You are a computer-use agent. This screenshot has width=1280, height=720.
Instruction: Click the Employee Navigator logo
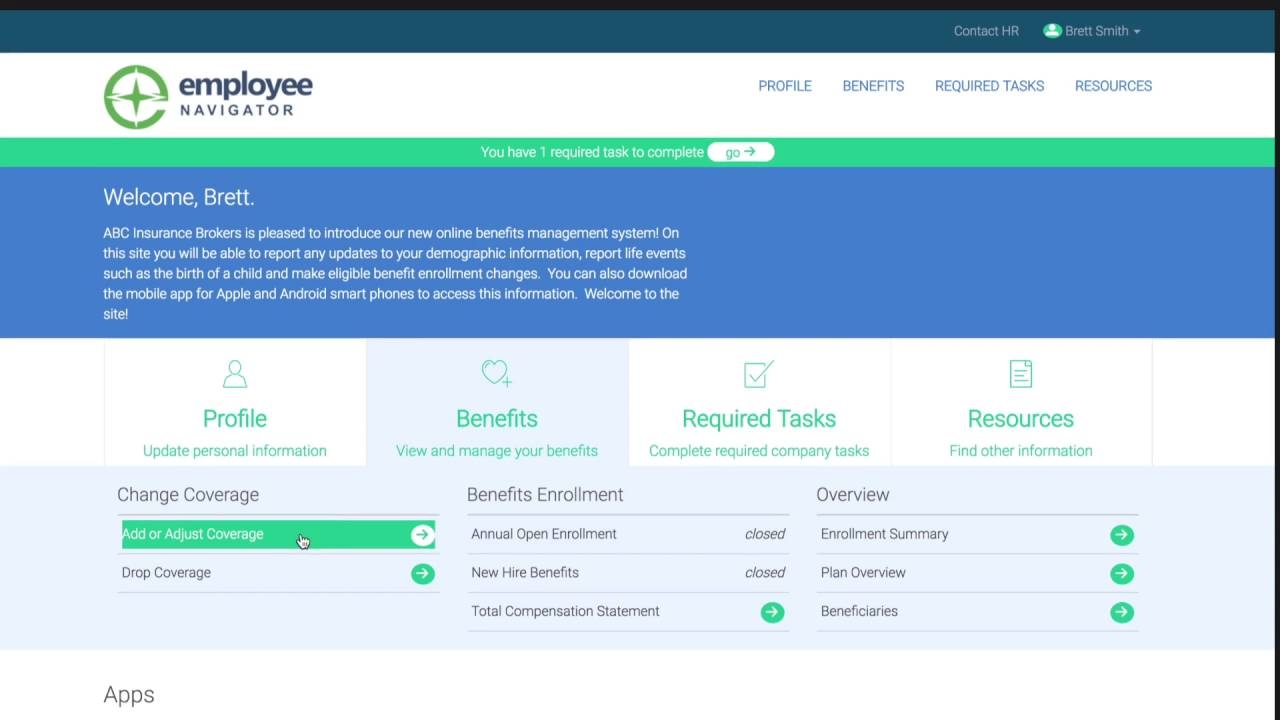point(208,96)
